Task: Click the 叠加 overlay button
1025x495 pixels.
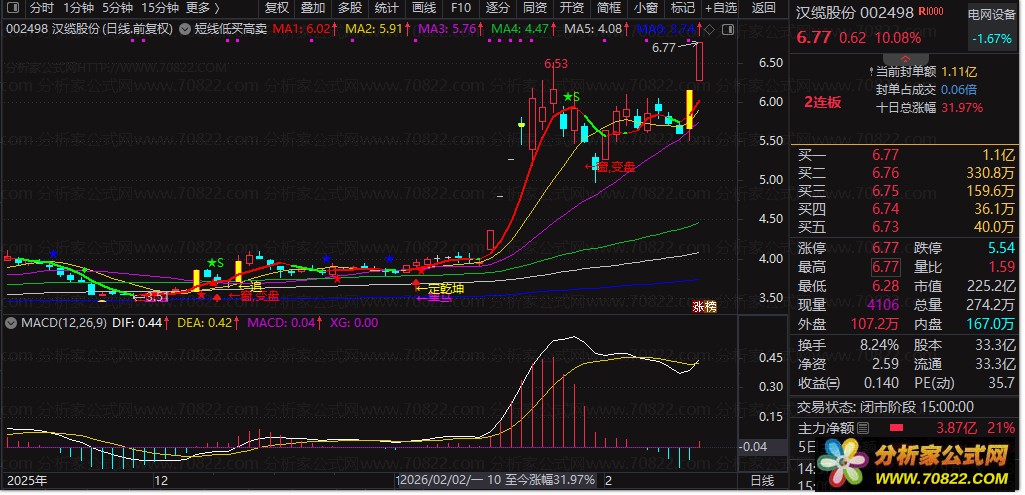Action: (x=313, y=9)
